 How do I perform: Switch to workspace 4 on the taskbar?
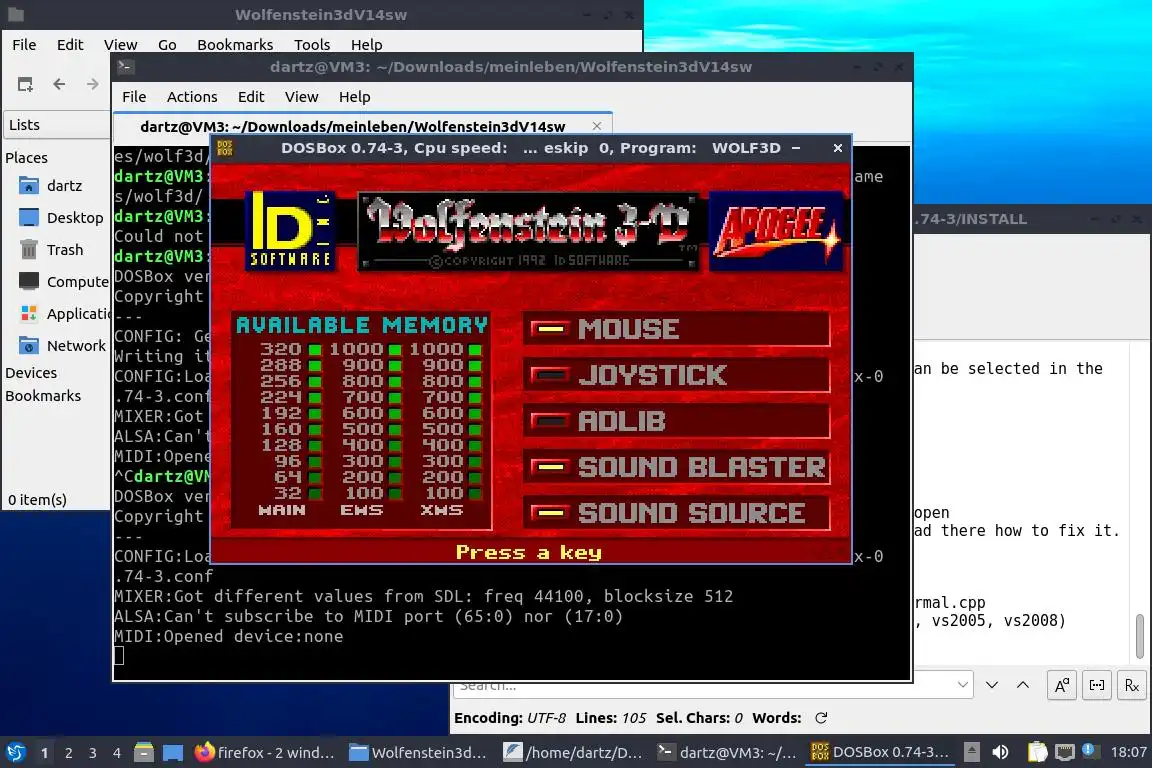coord(117,753)
